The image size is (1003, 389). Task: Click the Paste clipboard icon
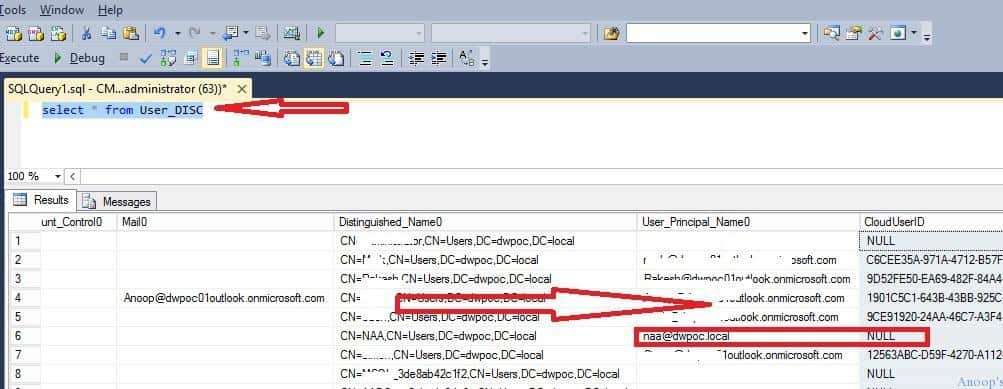[130, 33]
